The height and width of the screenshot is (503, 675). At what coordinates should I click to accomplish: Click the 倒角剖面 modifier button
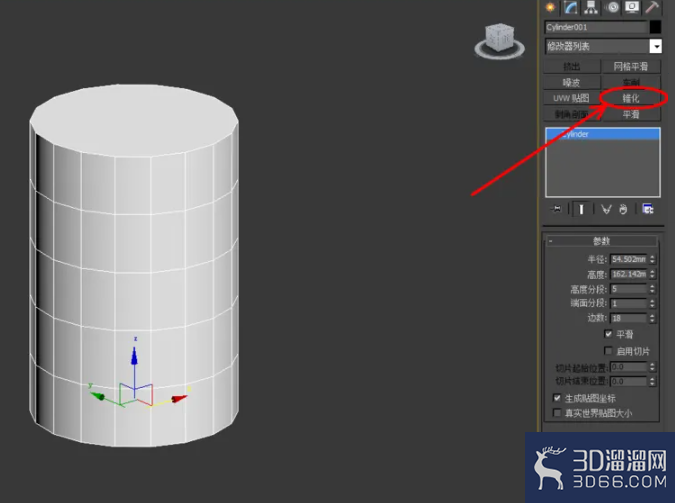[572, 114]
